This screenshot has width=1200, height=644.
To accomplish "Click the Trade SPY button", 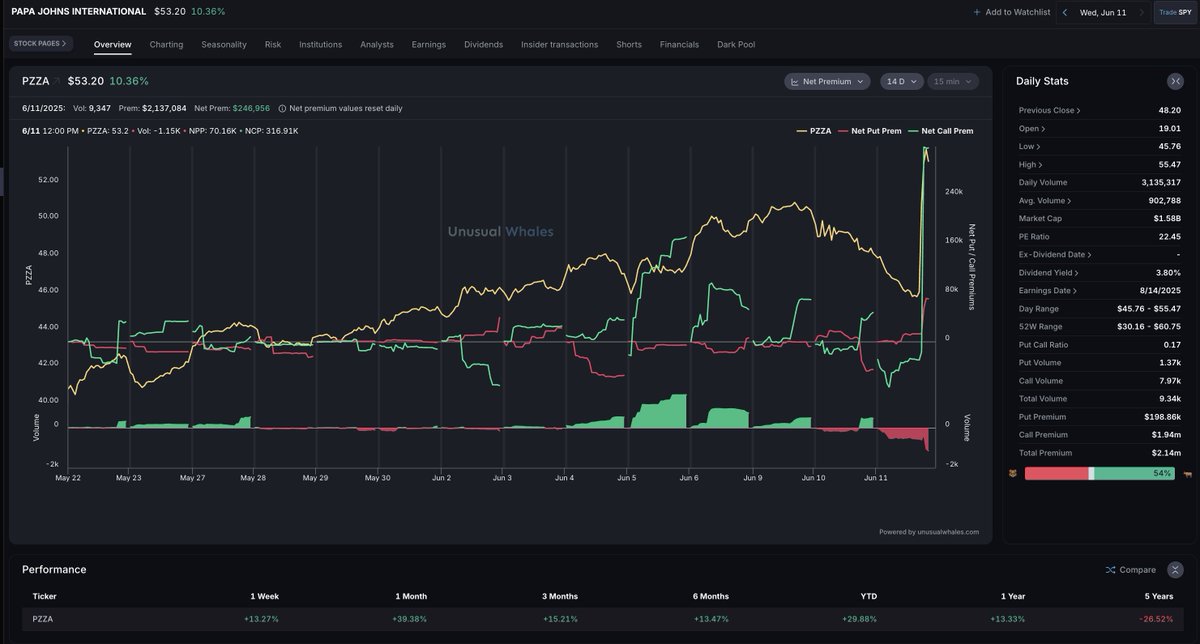I will [x=1174, y=12].
